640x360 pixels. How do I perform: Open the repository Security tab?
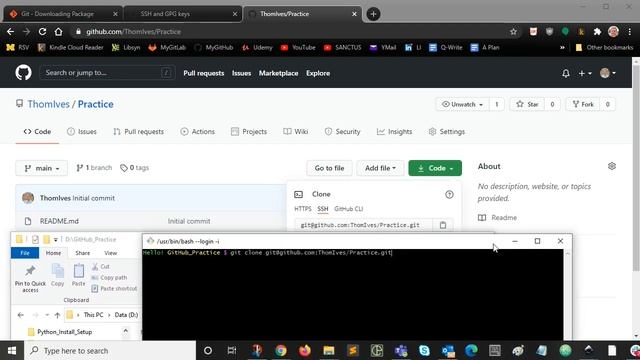(342, 131)
